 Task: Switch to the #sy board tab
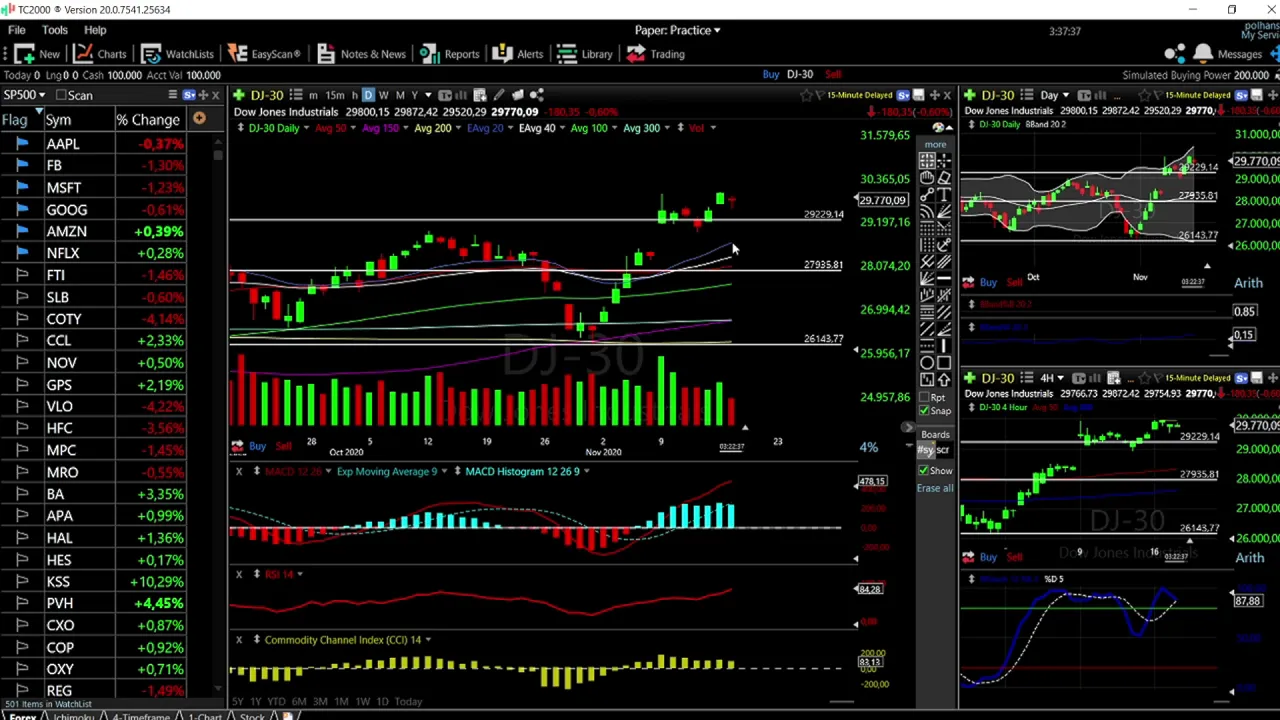926,451
